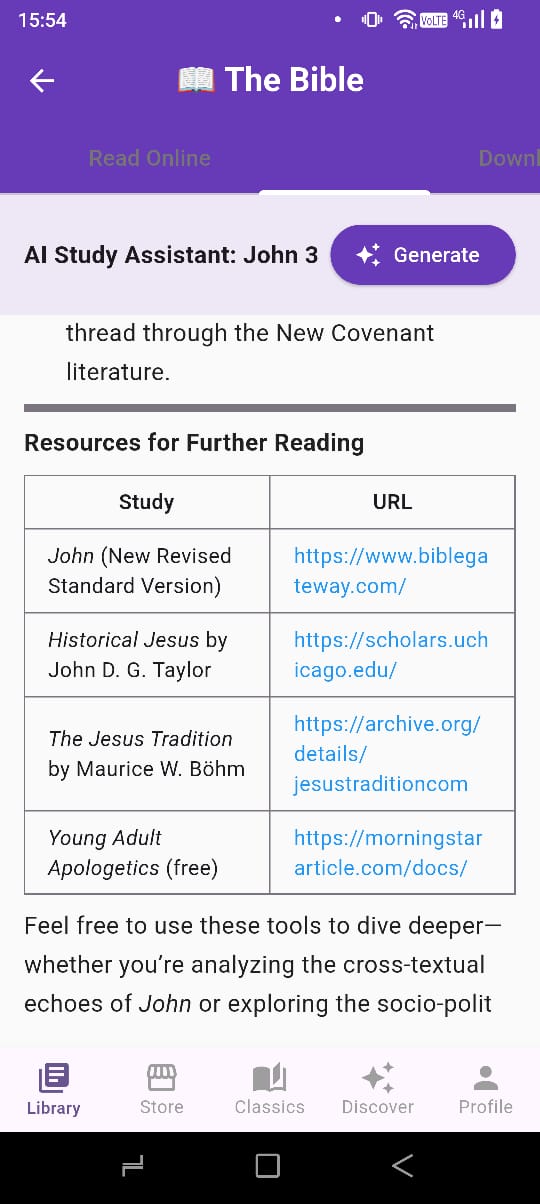Viewport: 540px width, 1204px height.
Task: Switch to the Read Online tab
Action: pyautogui.click(x=150, y=158)
